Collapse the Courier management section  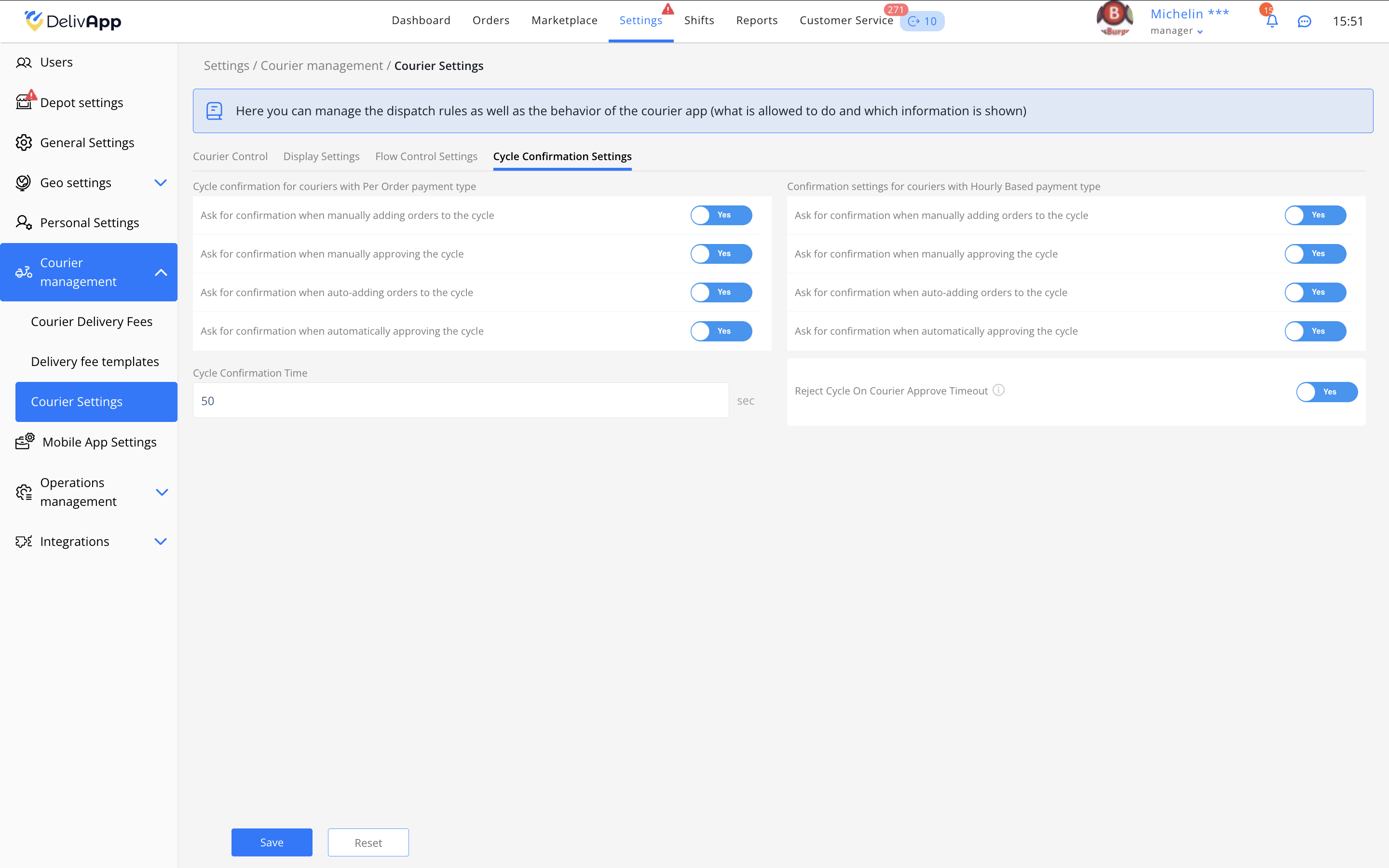[x=161, y=272]
